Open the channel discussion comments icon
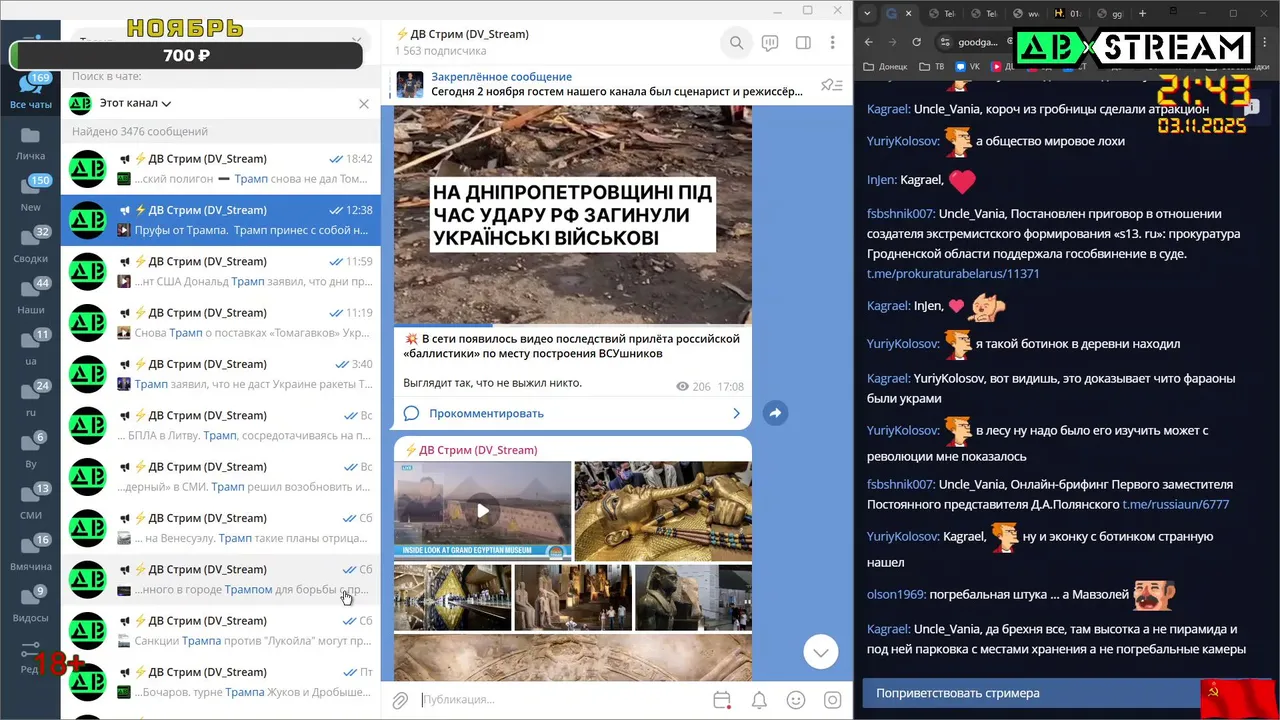This screenshot has height=720, width=1280. coord(770,43)
